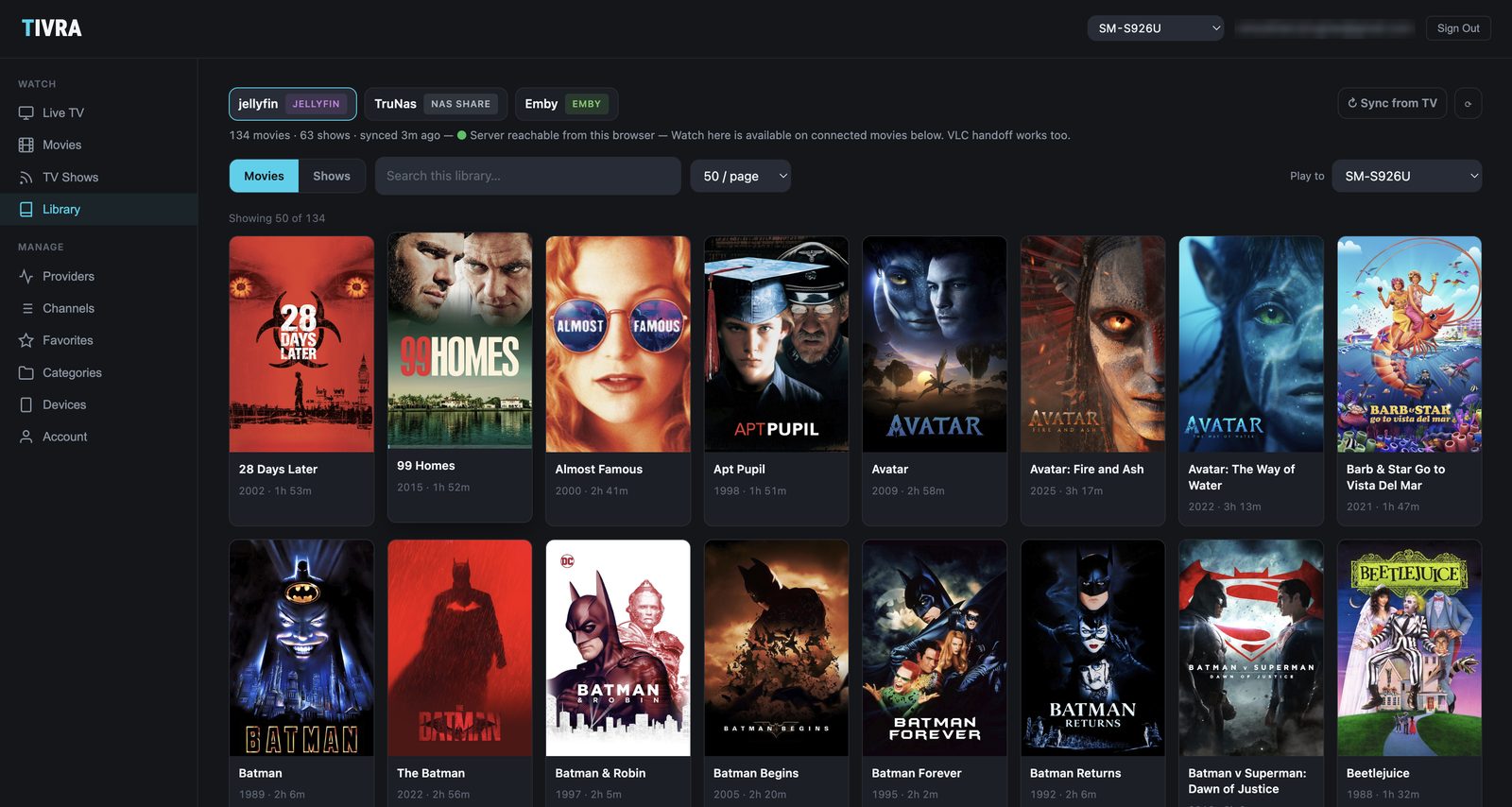Open Account in the sidebar

tap(98, 437)
